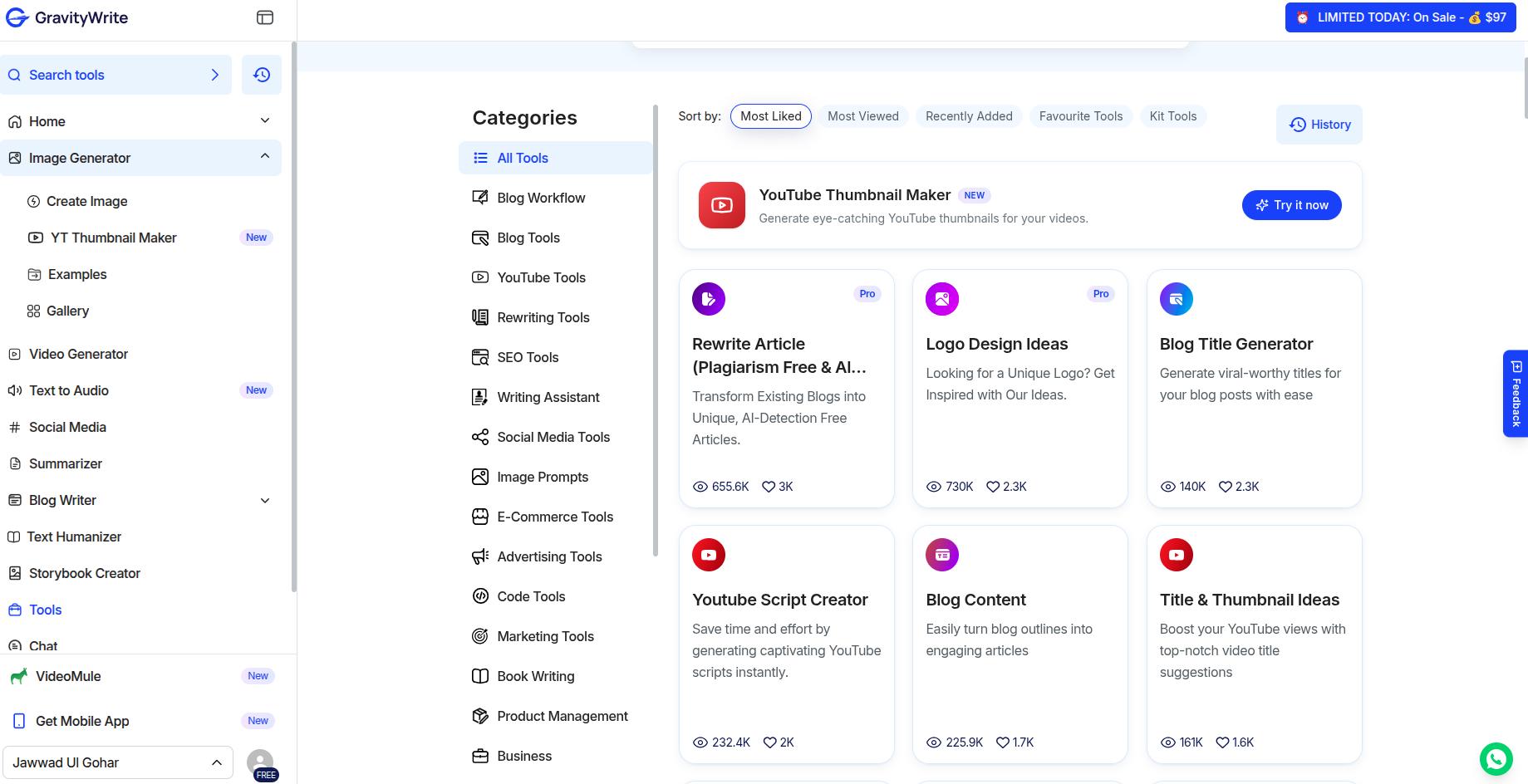
Task: Select E-Commerce Tools category
Action: [555, 517]
